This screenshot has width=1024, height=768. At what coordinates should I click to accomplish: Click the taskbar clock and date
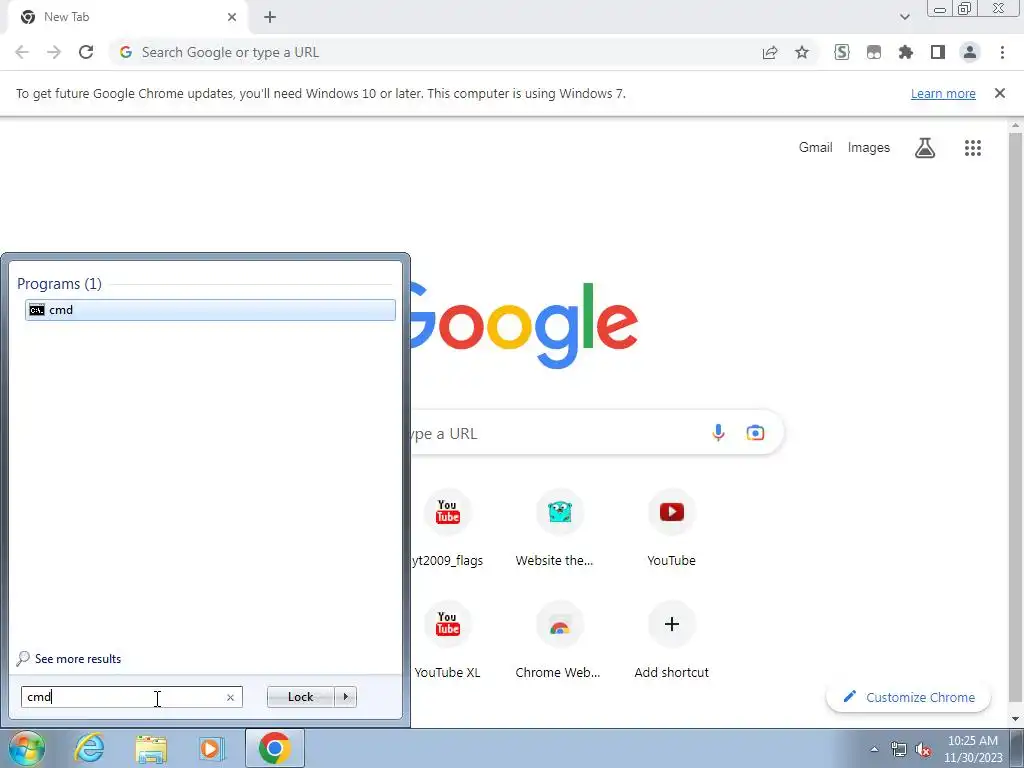(973, 749)
